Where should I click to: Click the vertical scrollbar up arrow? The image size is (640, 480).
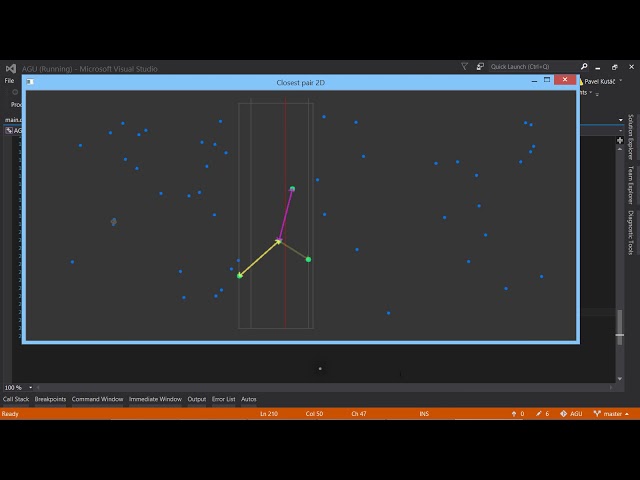[x=620, y=149]
